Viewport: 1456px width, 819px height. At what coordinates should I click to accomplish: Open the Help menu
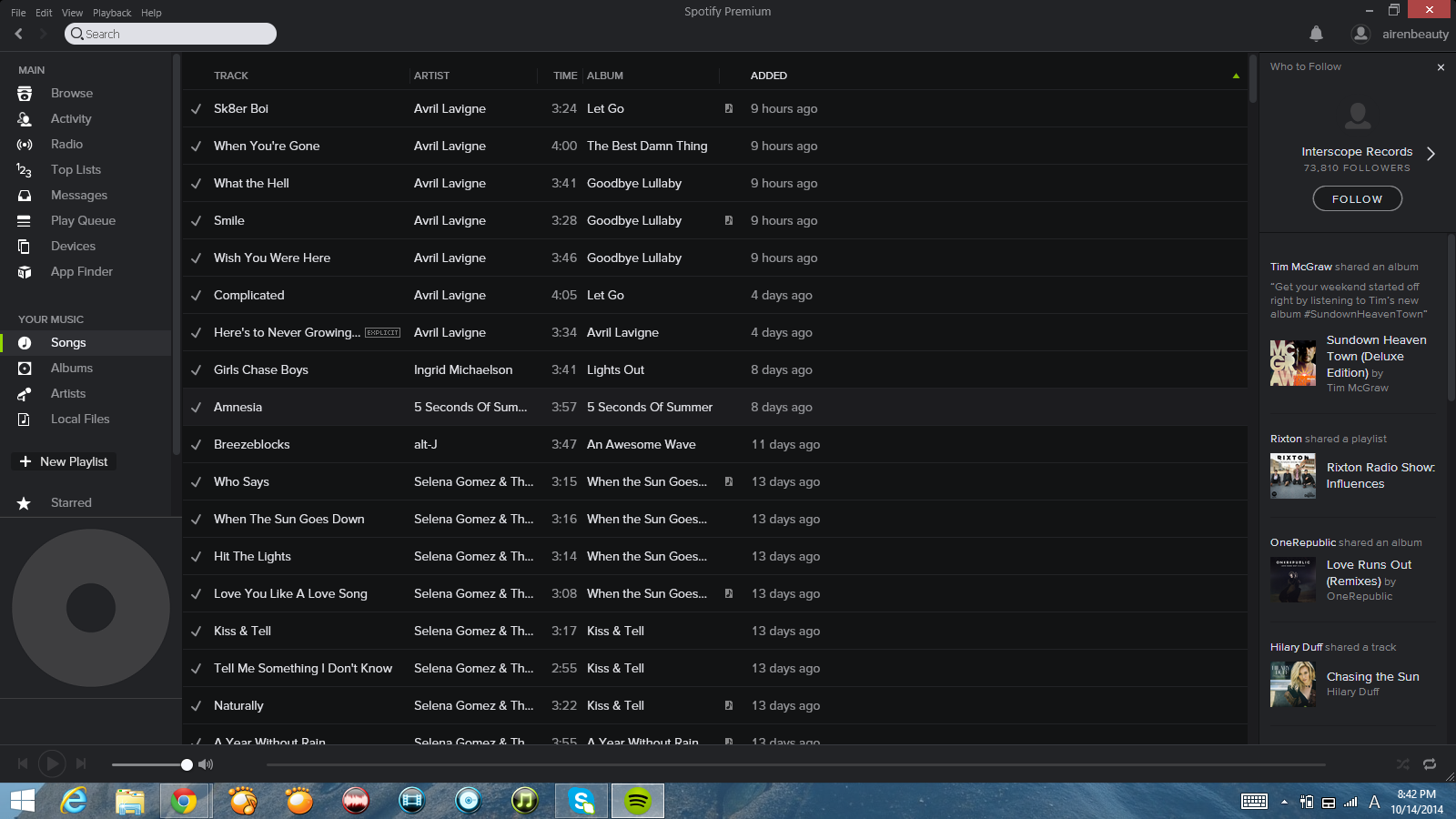click(151, 13)
